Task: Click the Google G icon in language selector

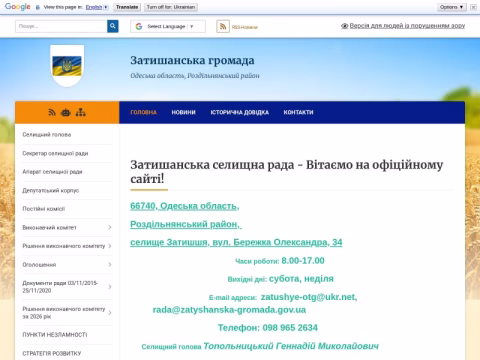Action: point(139,26)
